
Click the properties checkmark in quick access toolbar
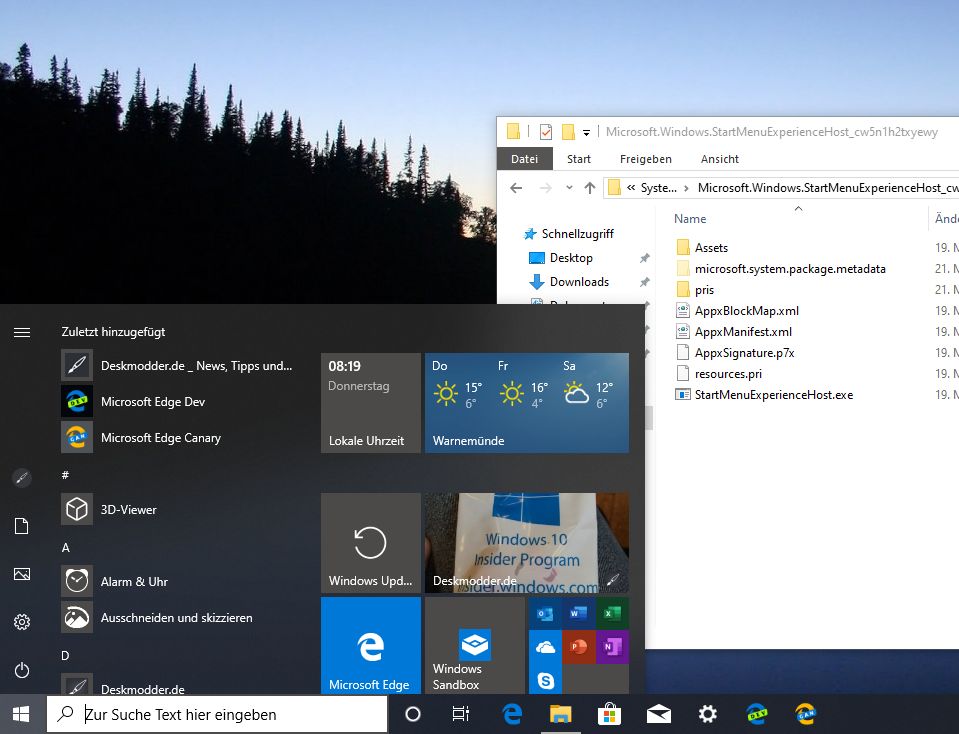click(x=546, y=132)
